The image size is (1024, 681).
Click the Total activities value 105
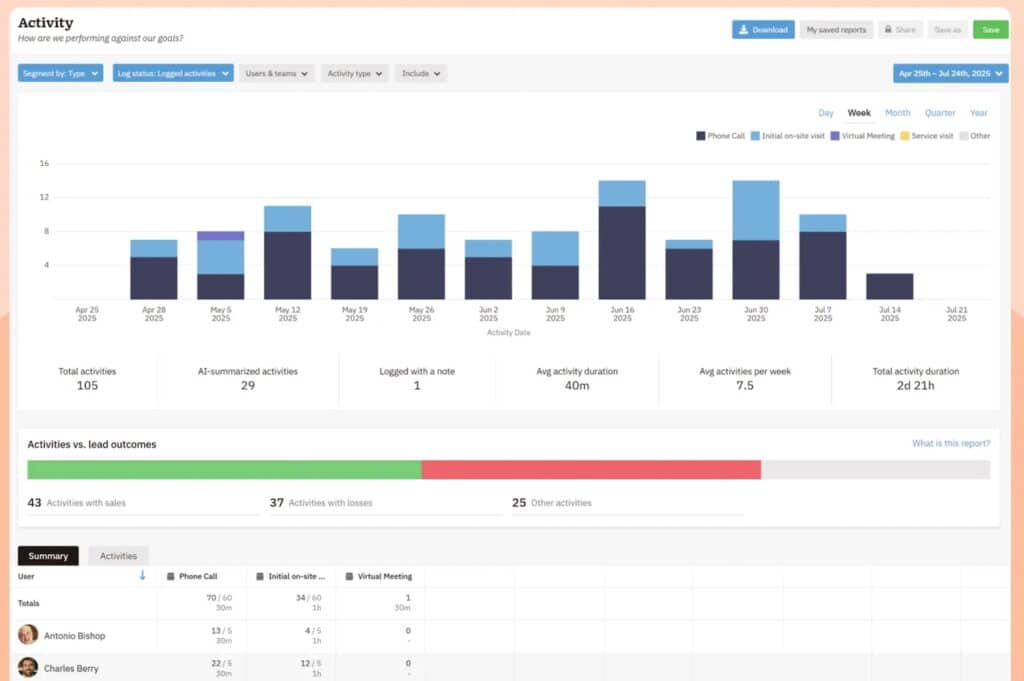pos(87,386)
